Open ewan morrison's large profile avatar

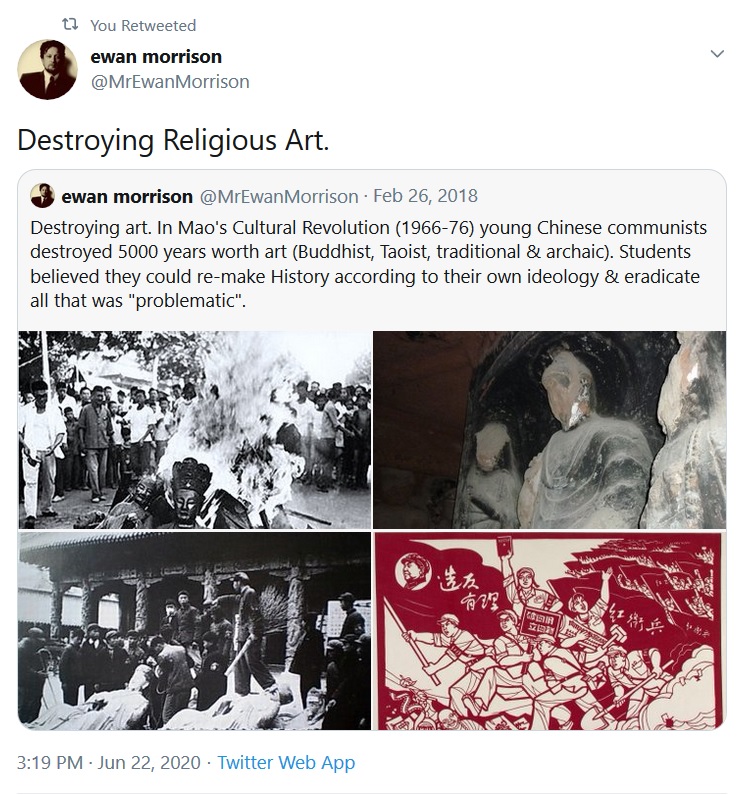point(47,69)
